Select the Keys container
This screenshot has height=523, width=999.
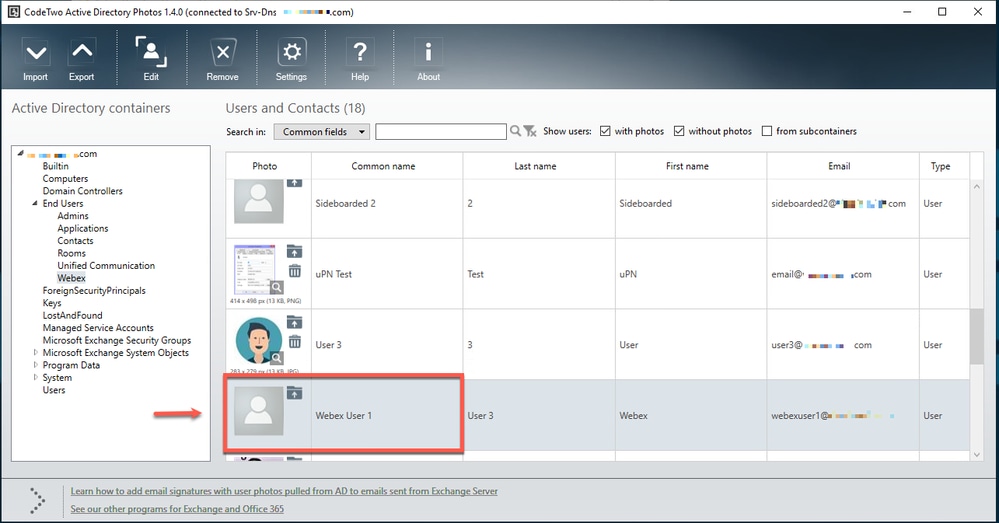pyautogui.click(x=52, y=303)
